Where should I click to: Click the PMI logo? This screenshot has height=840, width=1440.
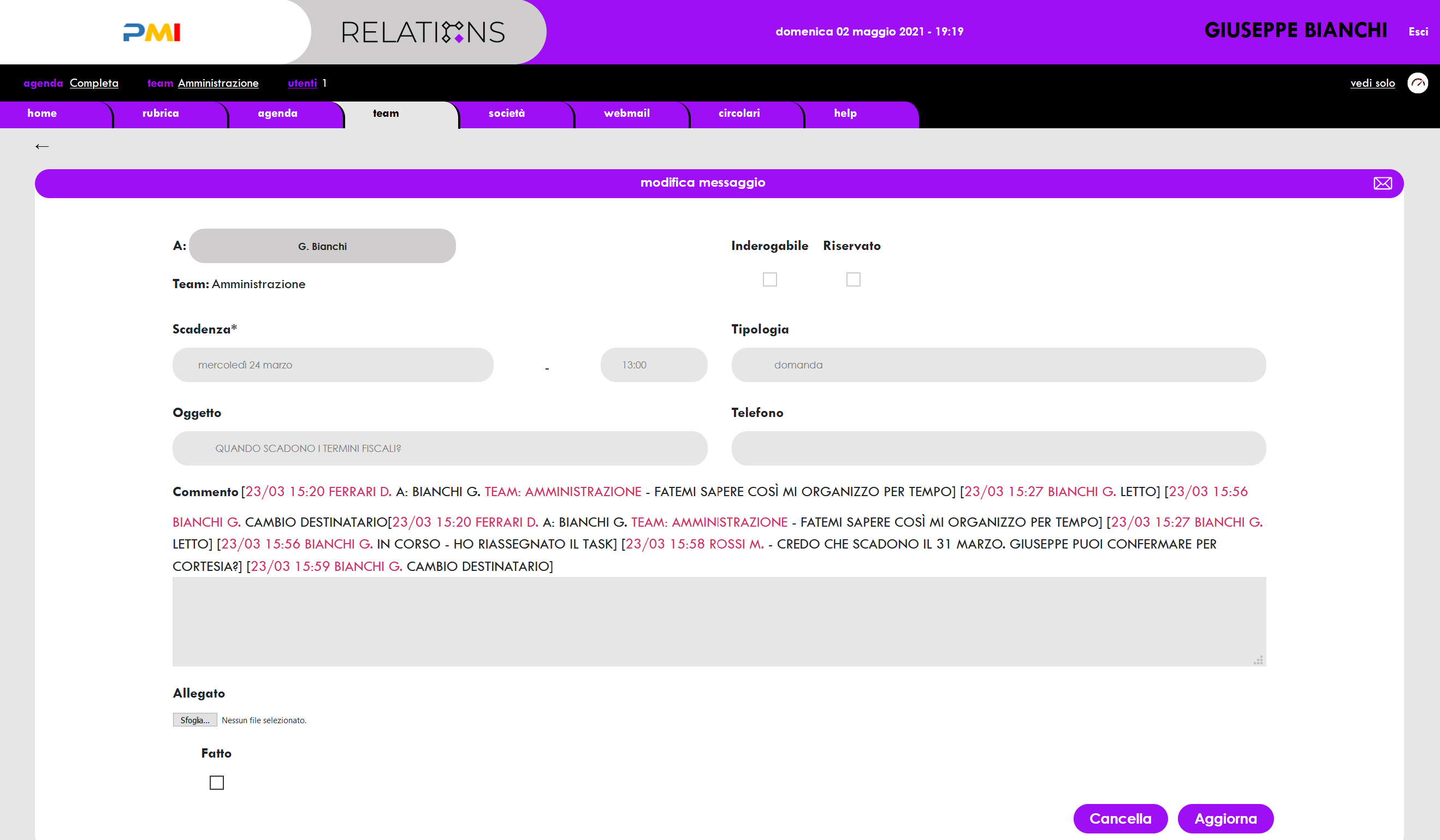coord(151,32)
